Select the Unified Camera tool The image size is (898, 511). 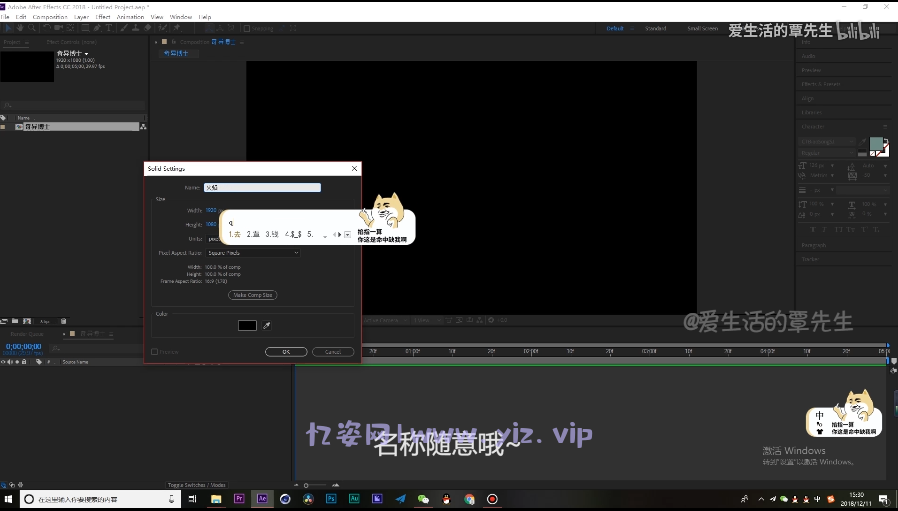[x=58, y=27]
